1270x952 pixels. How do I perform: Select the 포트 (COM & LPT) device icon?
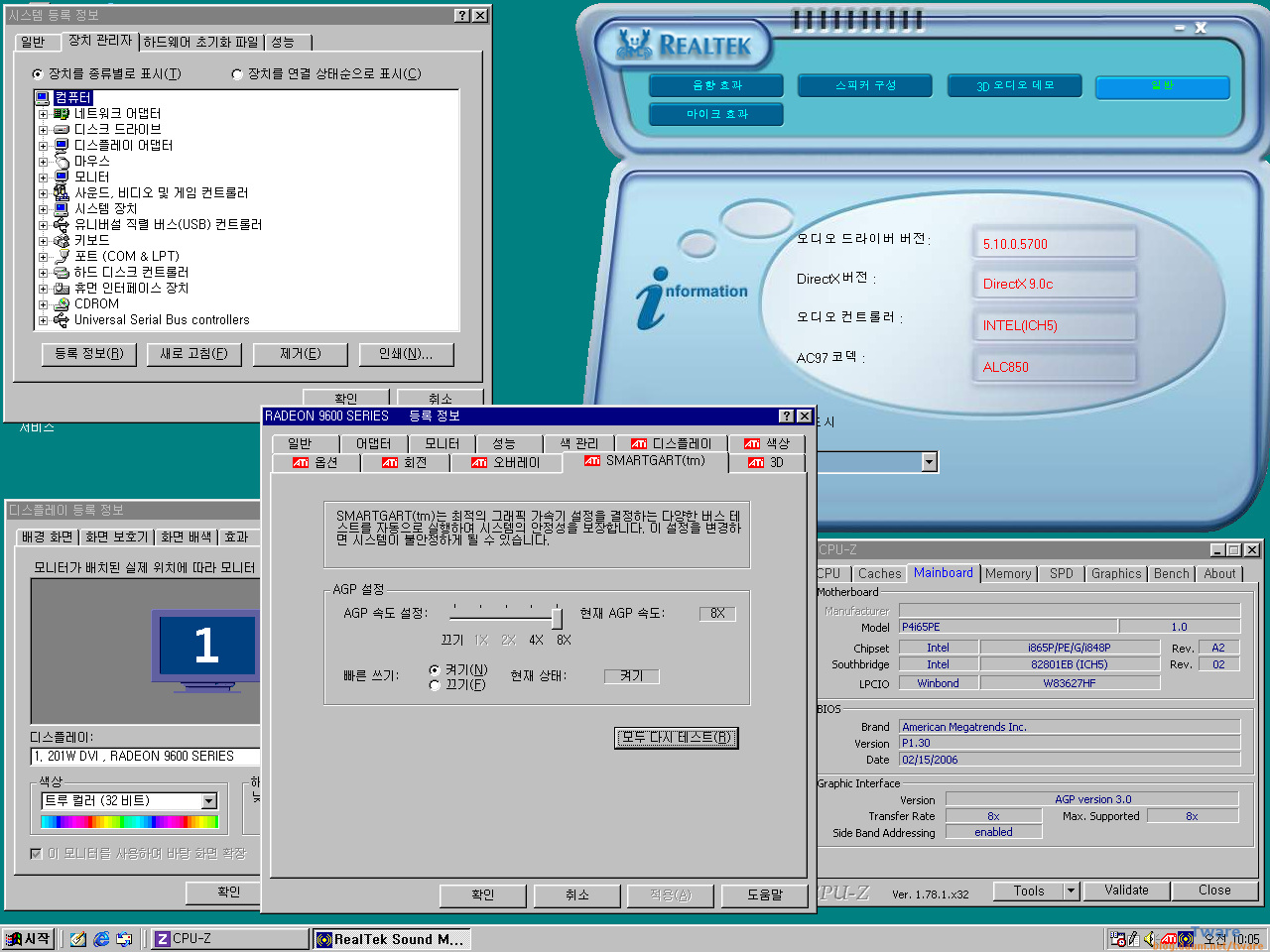62,256
